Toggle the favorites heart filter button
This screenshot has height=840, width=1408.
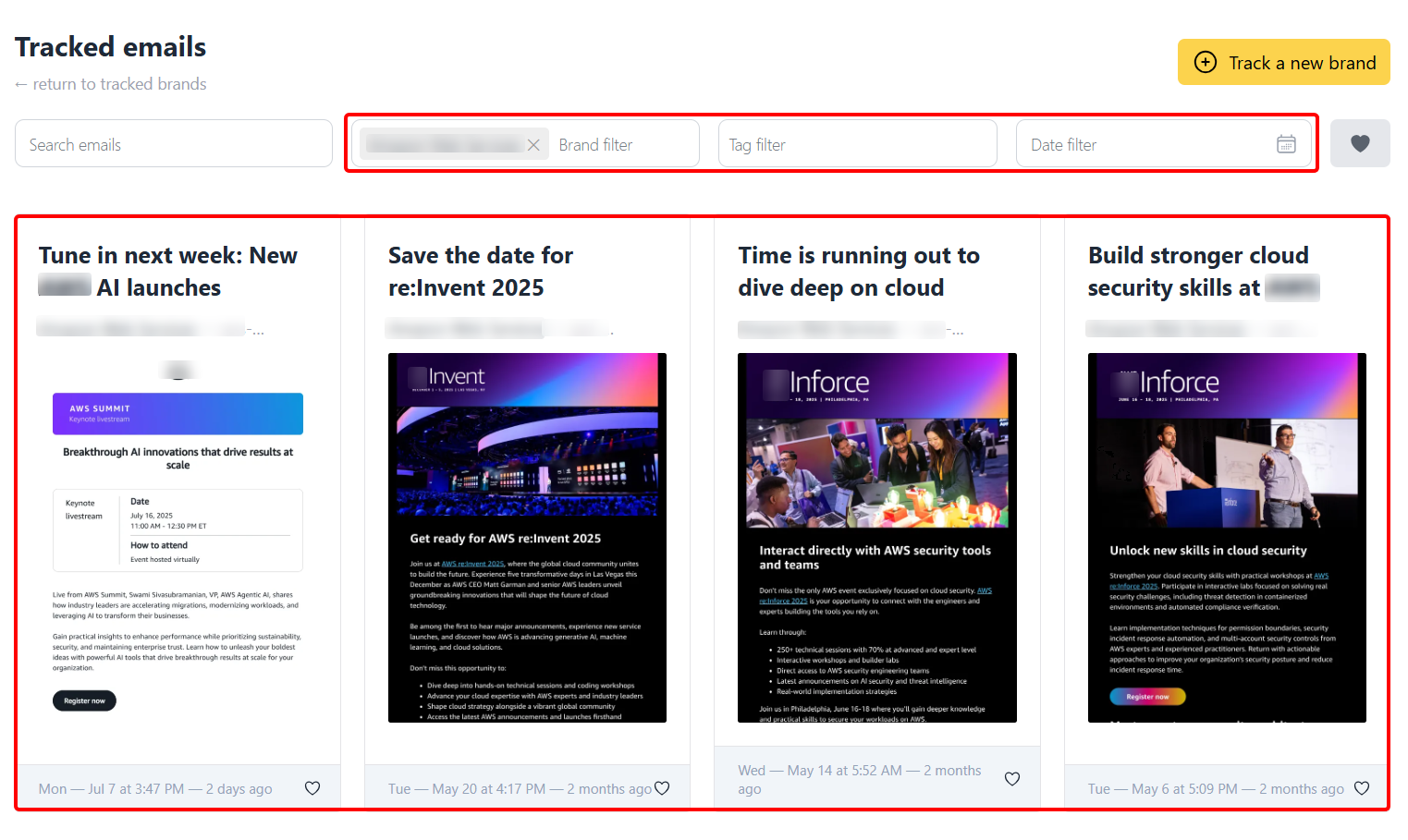1360,143
